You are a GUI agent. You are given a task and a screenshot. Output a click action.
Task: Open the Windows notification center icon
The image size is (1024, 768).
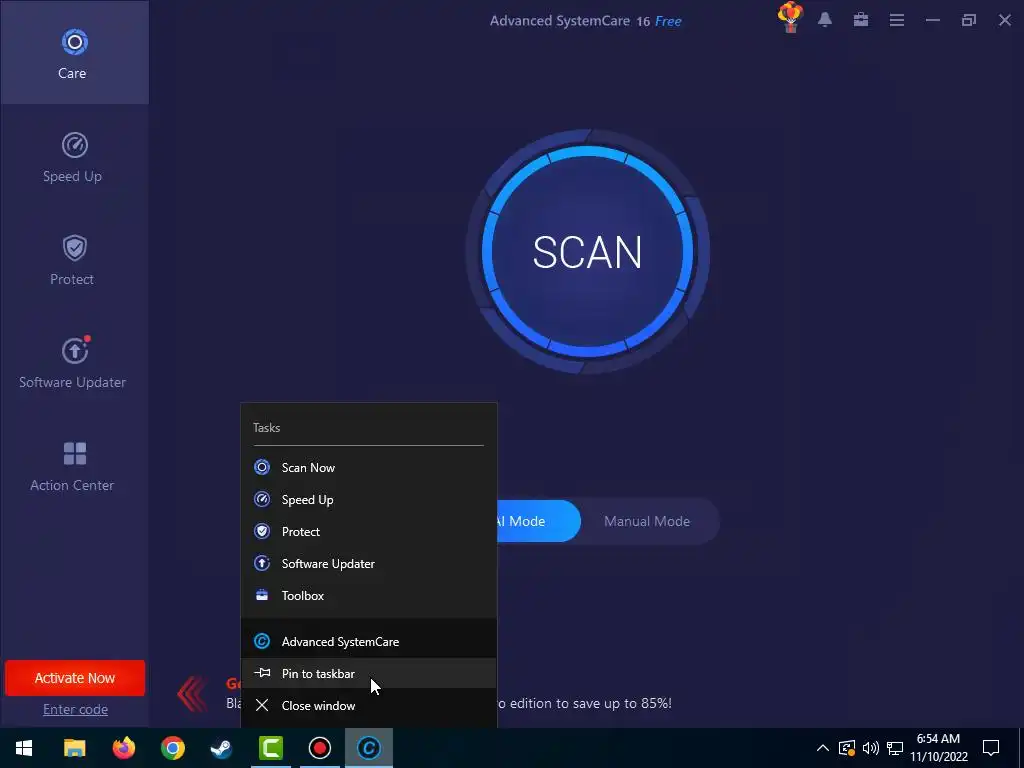pos(991,748)
